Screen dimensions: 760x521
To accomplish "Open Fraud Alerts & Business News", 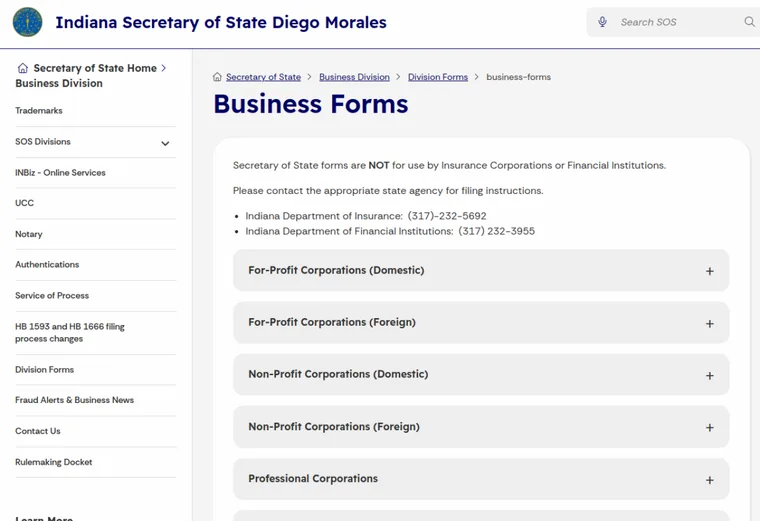I will [75, 400].
